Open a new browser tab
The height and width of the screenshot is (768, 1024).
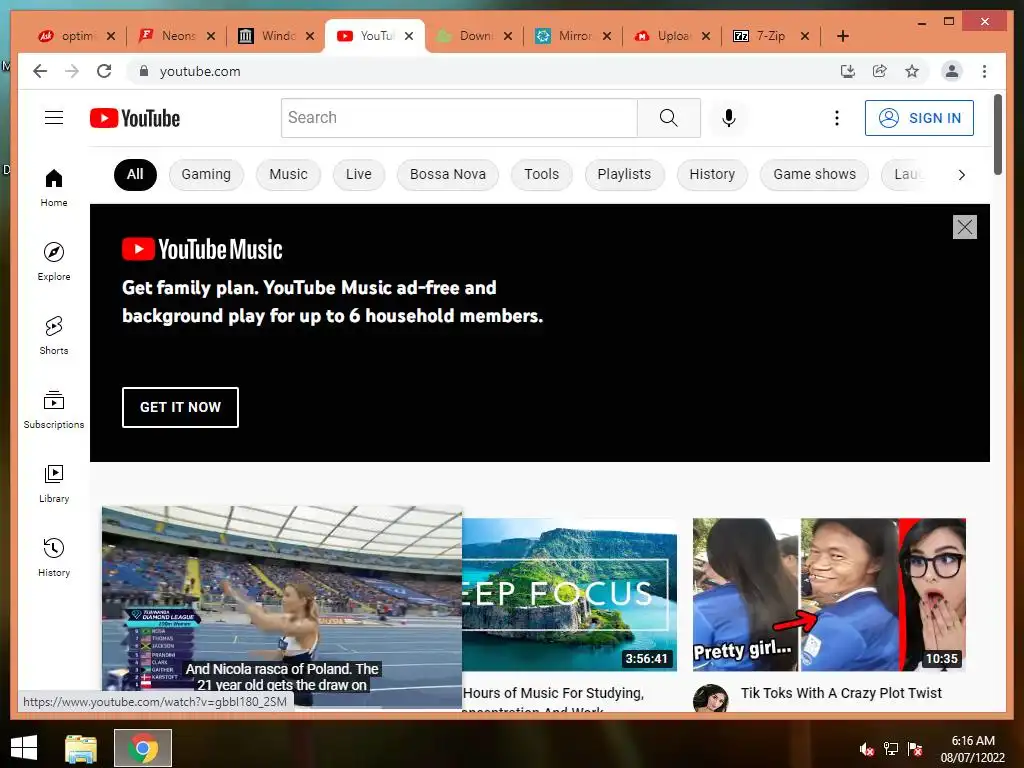click(x=842, y=36)
